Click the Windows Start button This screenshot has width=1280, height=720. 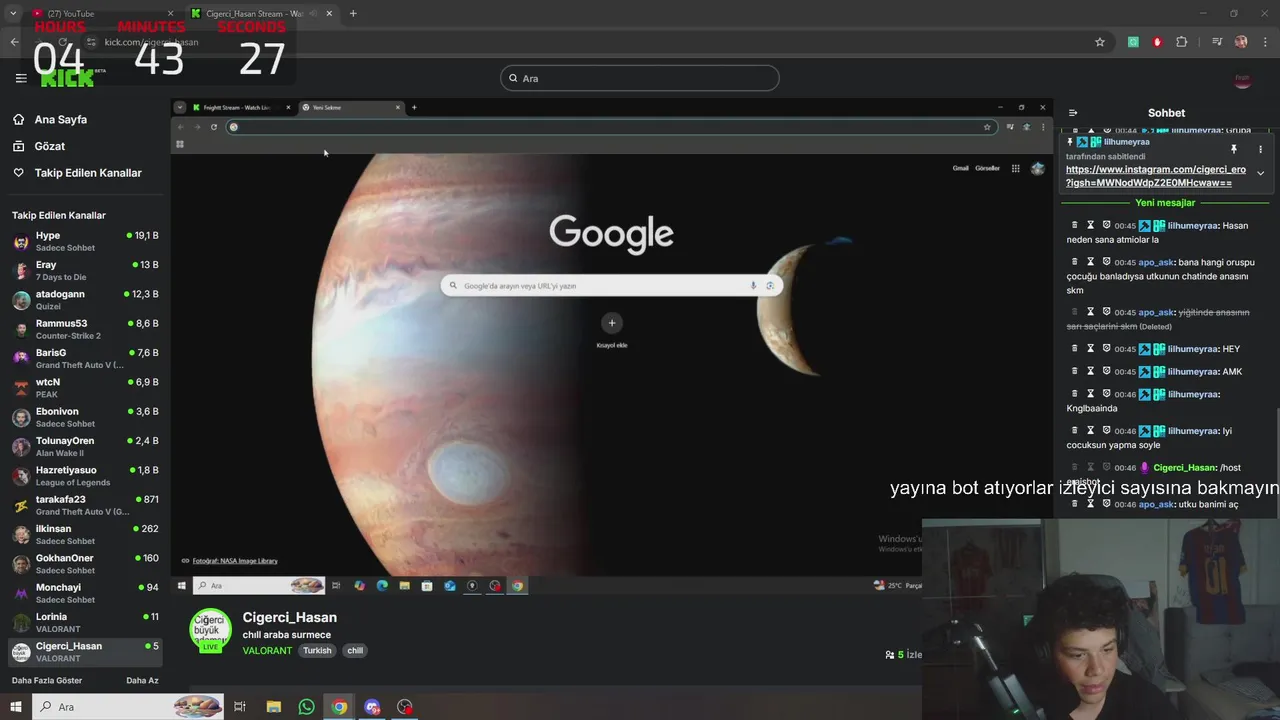[x=15, y=707]
